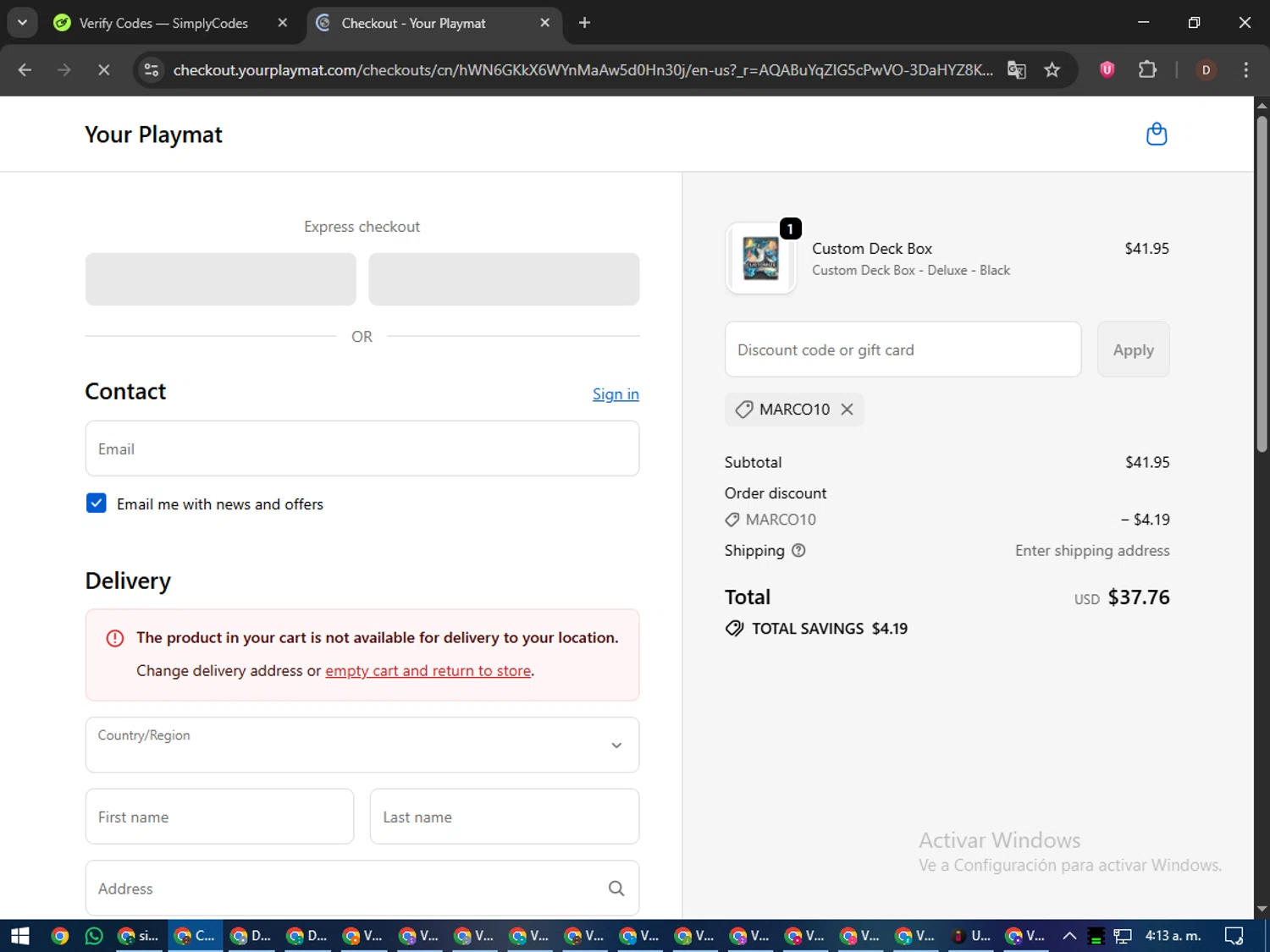1270x952 pixels.
Task: Open a new browser tab
Action: [x=584, y=23]
